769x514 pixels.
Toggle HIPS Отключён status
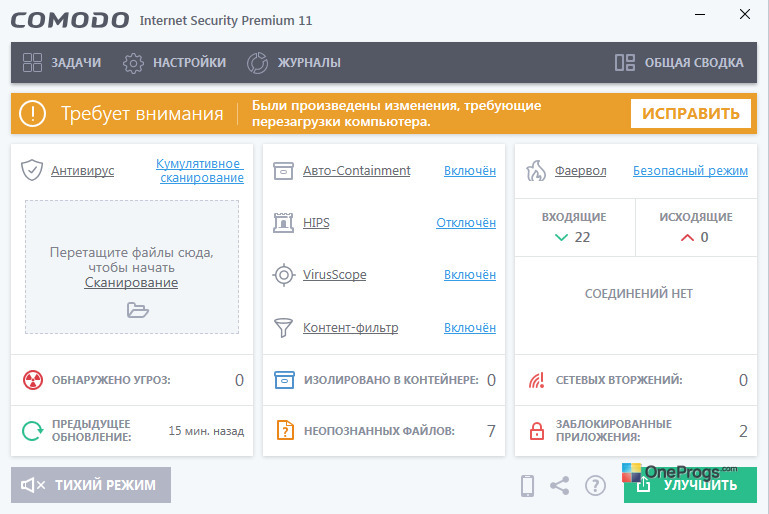click(466, 223)
